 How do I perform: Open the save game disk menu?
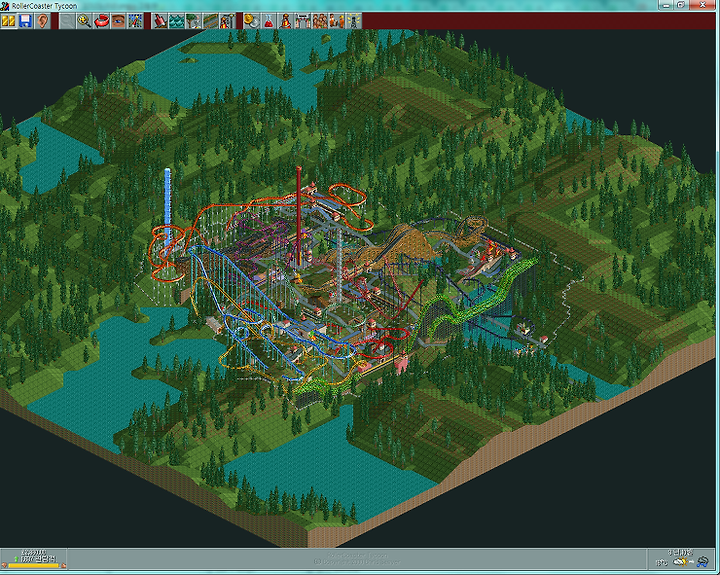click(x=25, y=21)
